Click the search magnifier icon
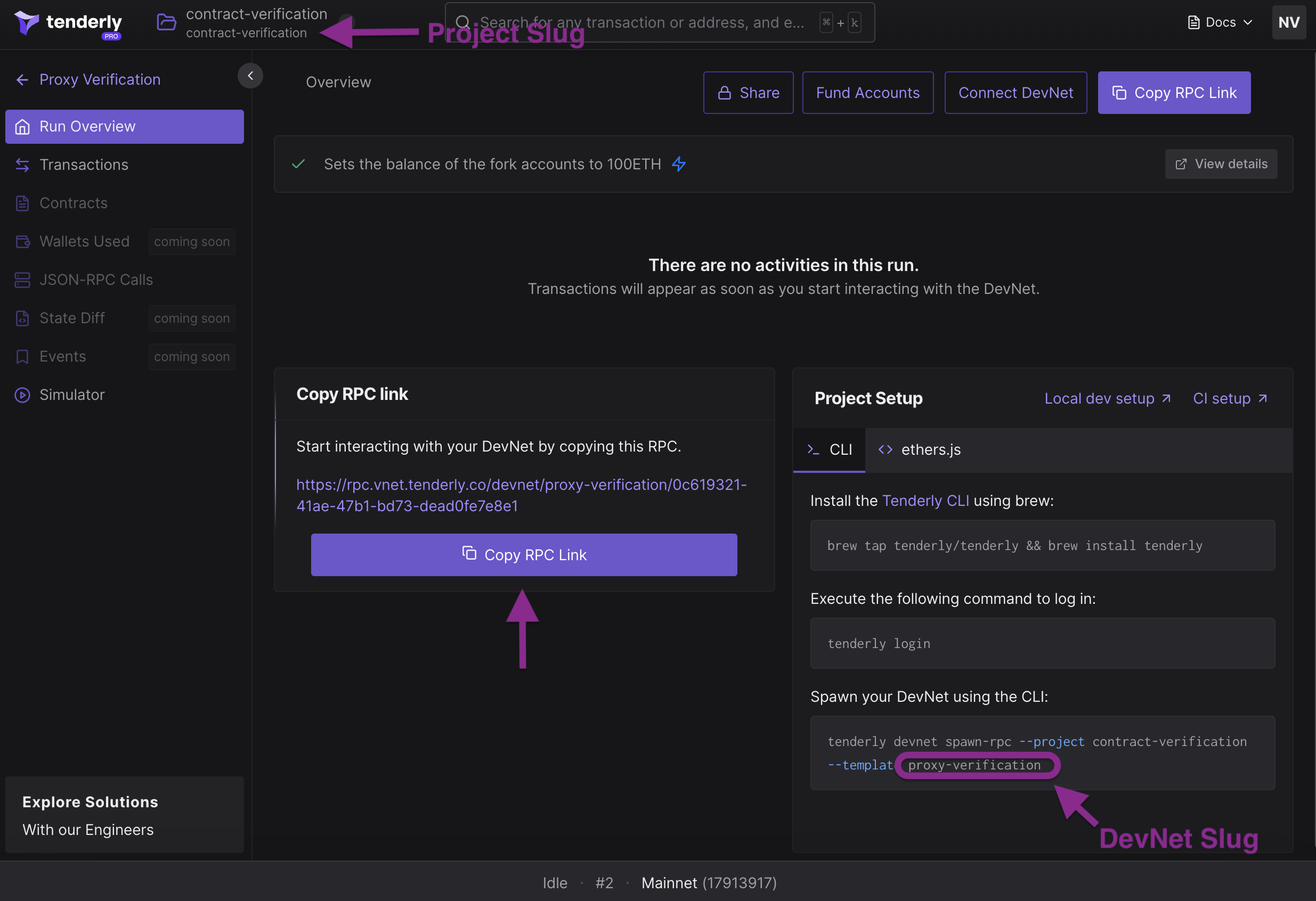Viewport: 1316px width, 901px height. (462, 22)
